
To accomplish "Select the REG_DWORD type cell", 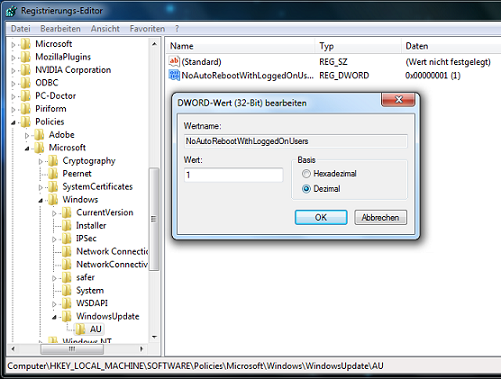I will pyautogui.click(x=344, y=76).
